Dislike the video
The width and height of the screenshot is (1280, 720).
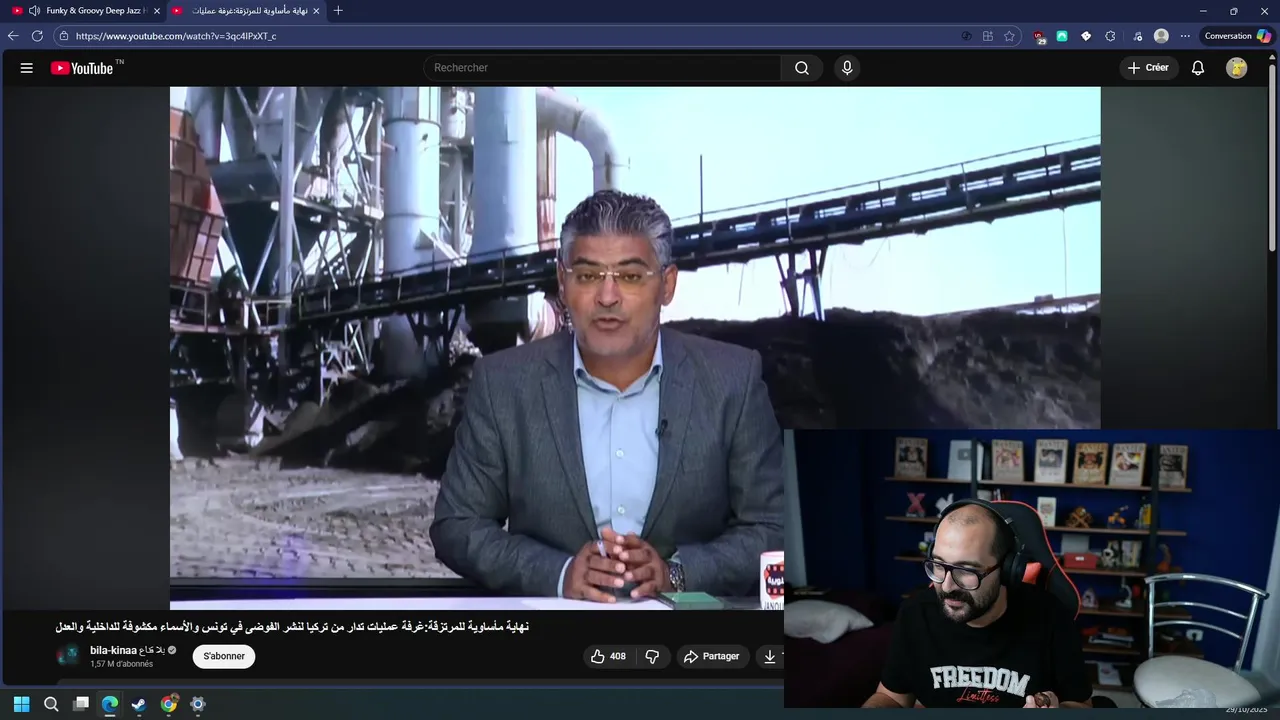point(652,656)
